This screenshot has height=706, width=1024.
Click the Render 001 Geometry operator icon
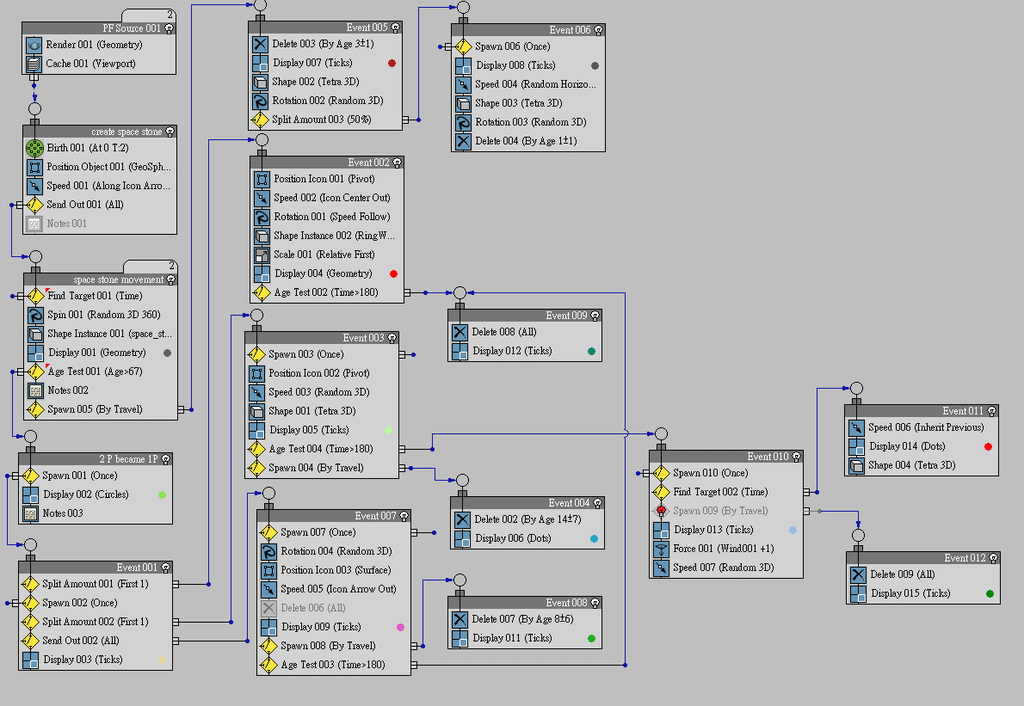coord(34,45)
